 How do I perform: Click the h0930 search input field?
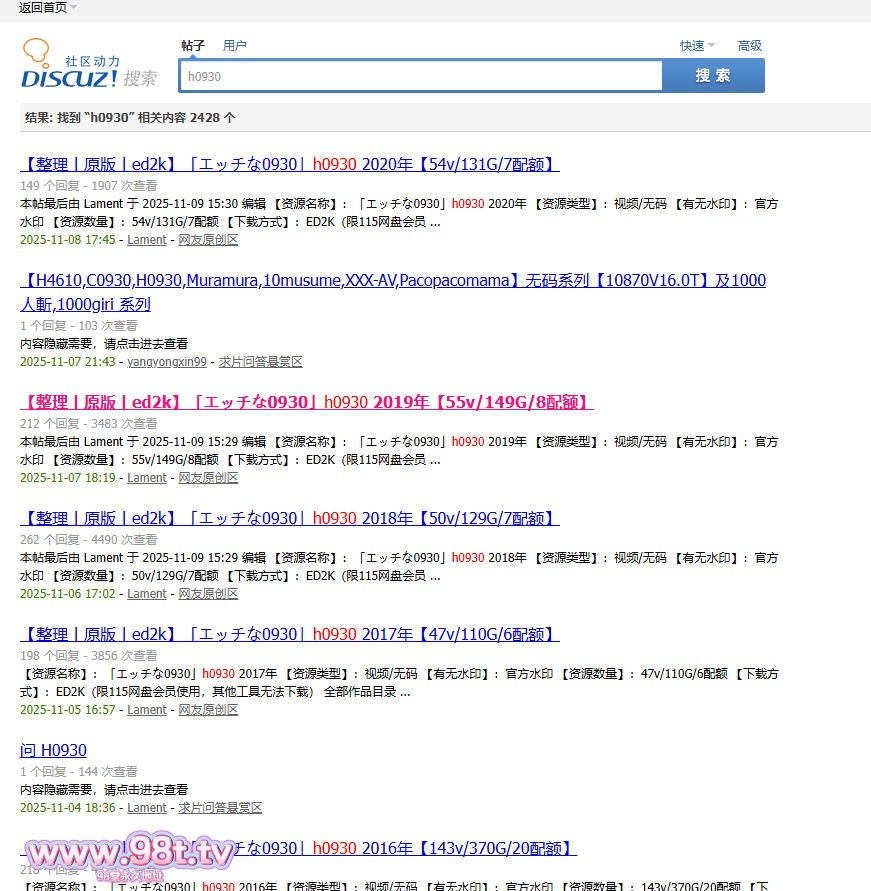[x=420, y=76]
